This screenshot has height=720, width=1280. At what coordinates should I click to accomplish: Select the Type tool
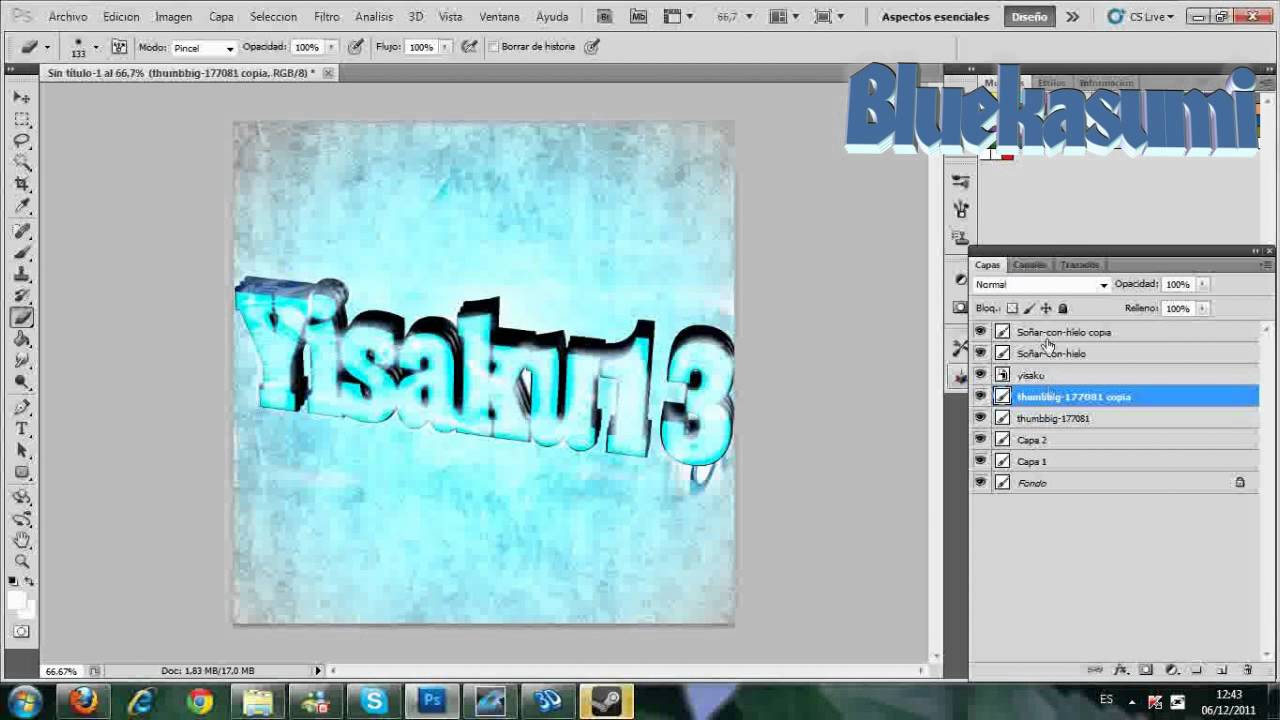coord(22,429)
